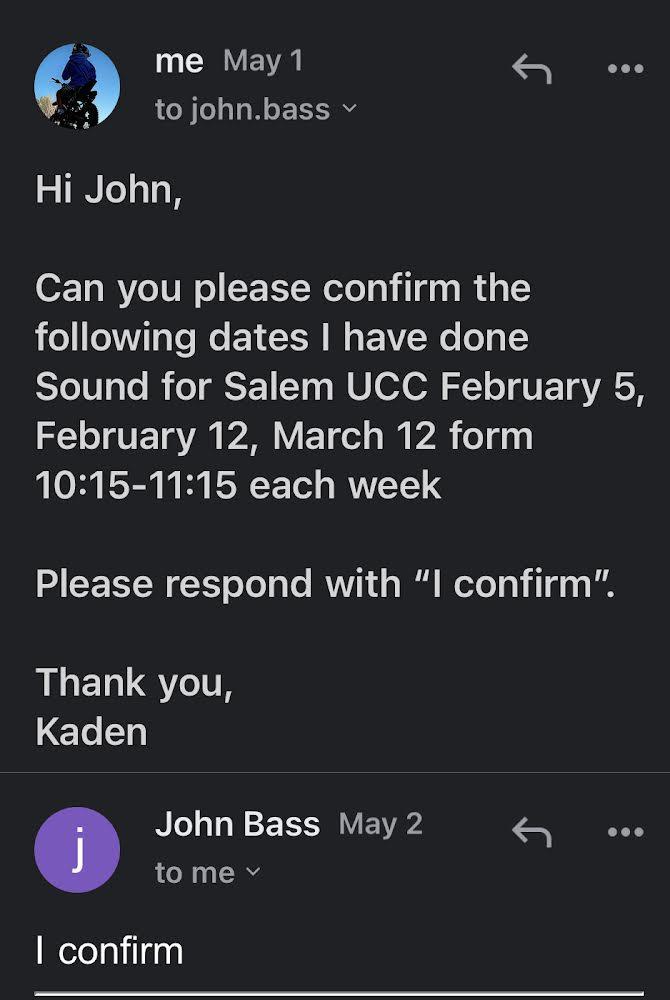Open the "me" sender profile photo

click(x=77, y=86)
